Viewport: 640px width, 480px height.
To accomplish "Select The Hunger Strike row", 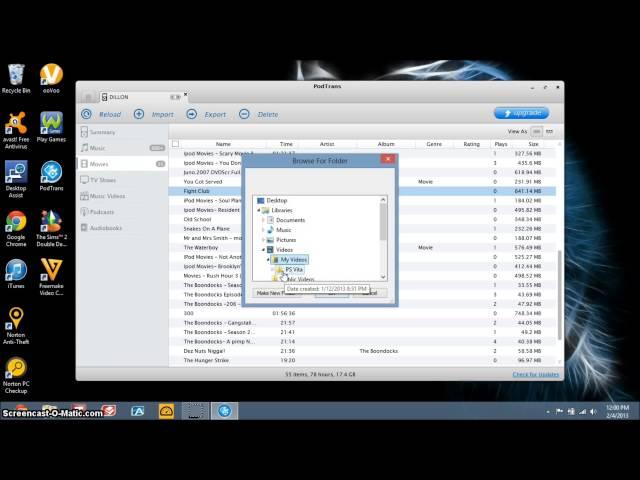I will click(x=362, y=360).
